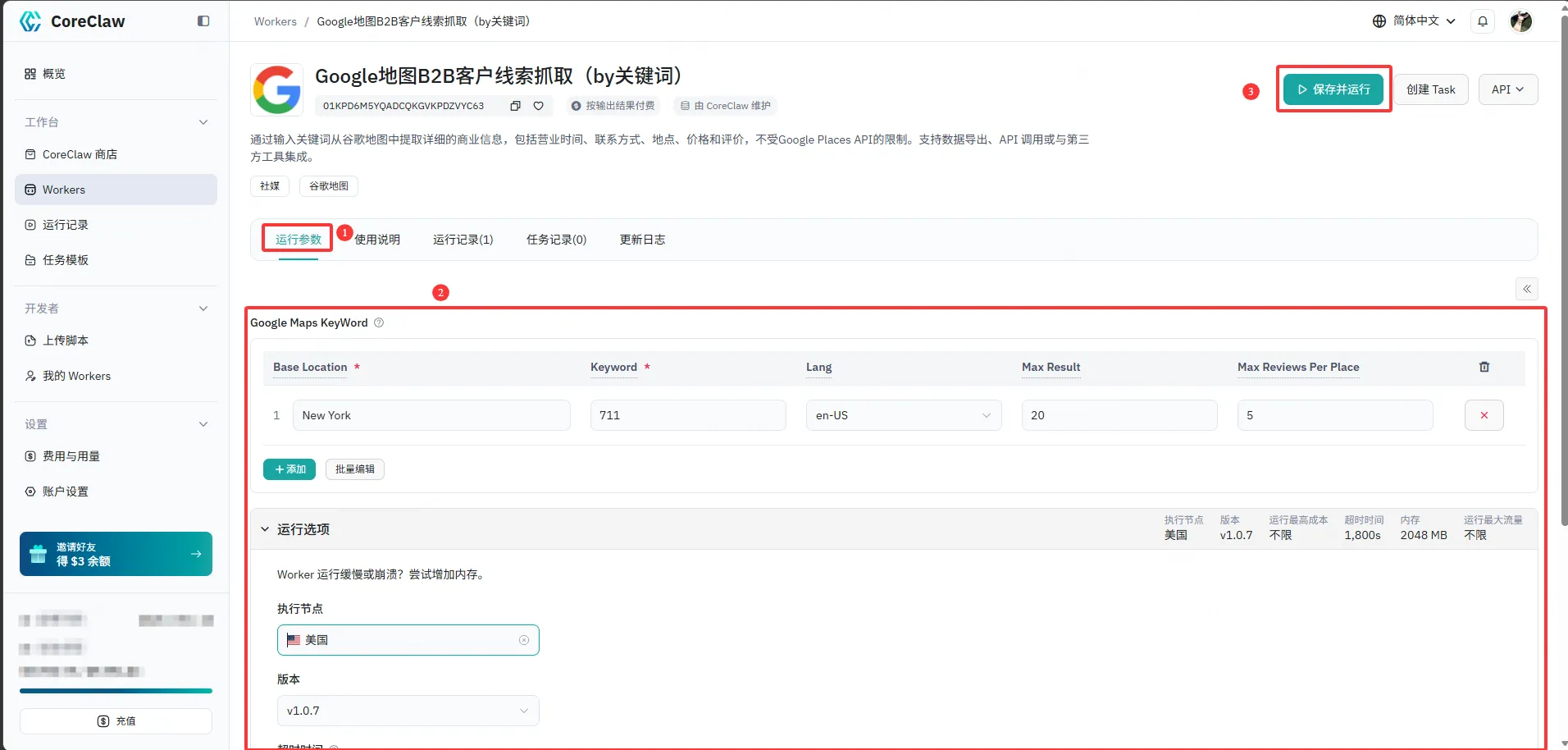Click the Max Result field 20

coord(1119,415)
